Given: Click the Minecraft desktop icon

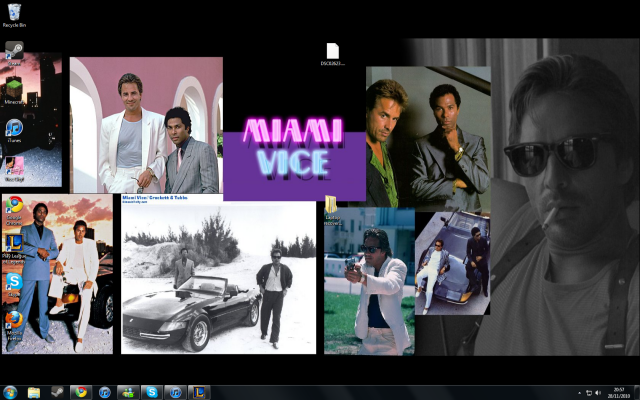Looking at the screenshot, I should 14,89.
